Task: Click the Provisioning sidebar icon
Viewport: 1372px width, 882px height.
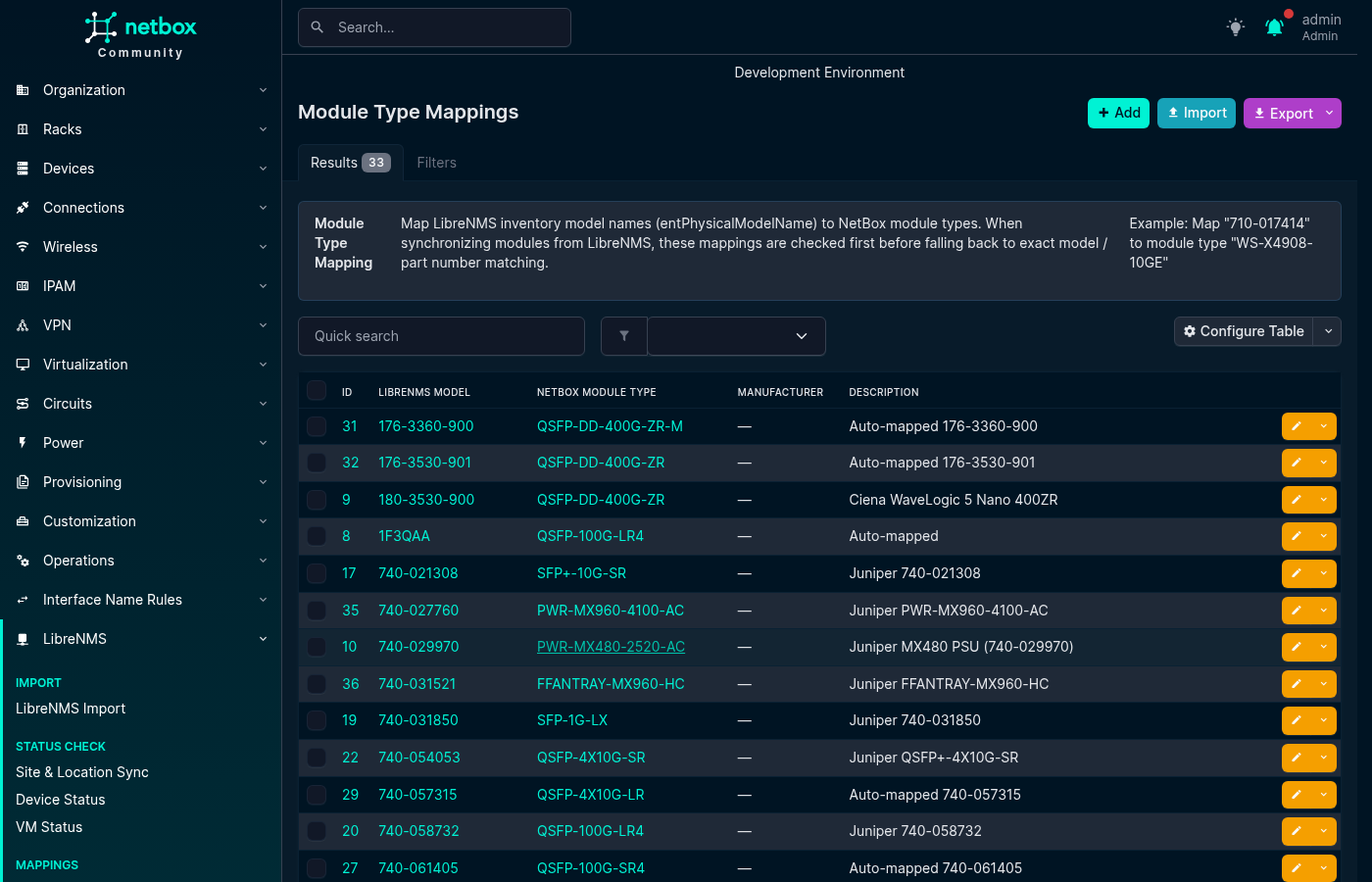Action: click(23, 482)
